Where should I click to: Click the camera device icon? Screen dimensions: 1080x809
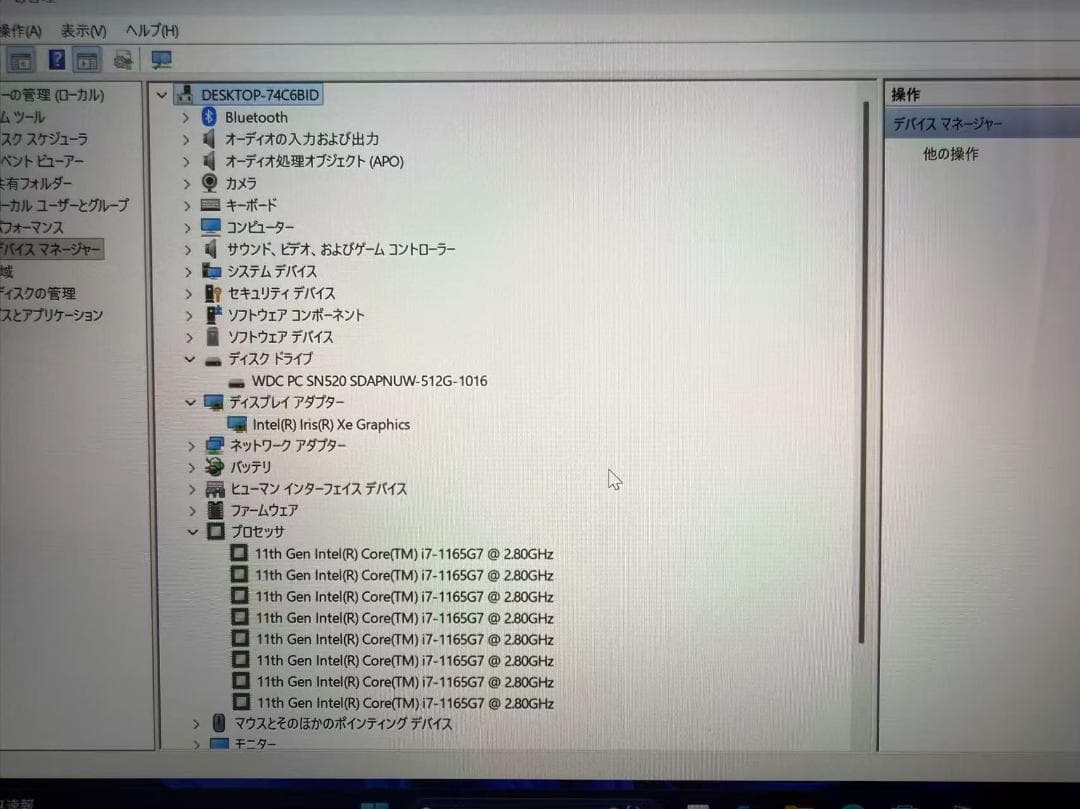pos(210,182)
